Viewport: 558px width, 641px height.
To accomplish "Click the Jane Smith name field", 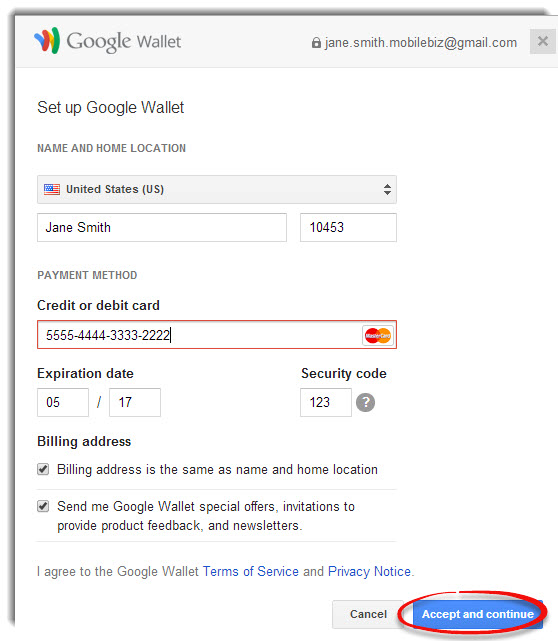I will 162,227.
